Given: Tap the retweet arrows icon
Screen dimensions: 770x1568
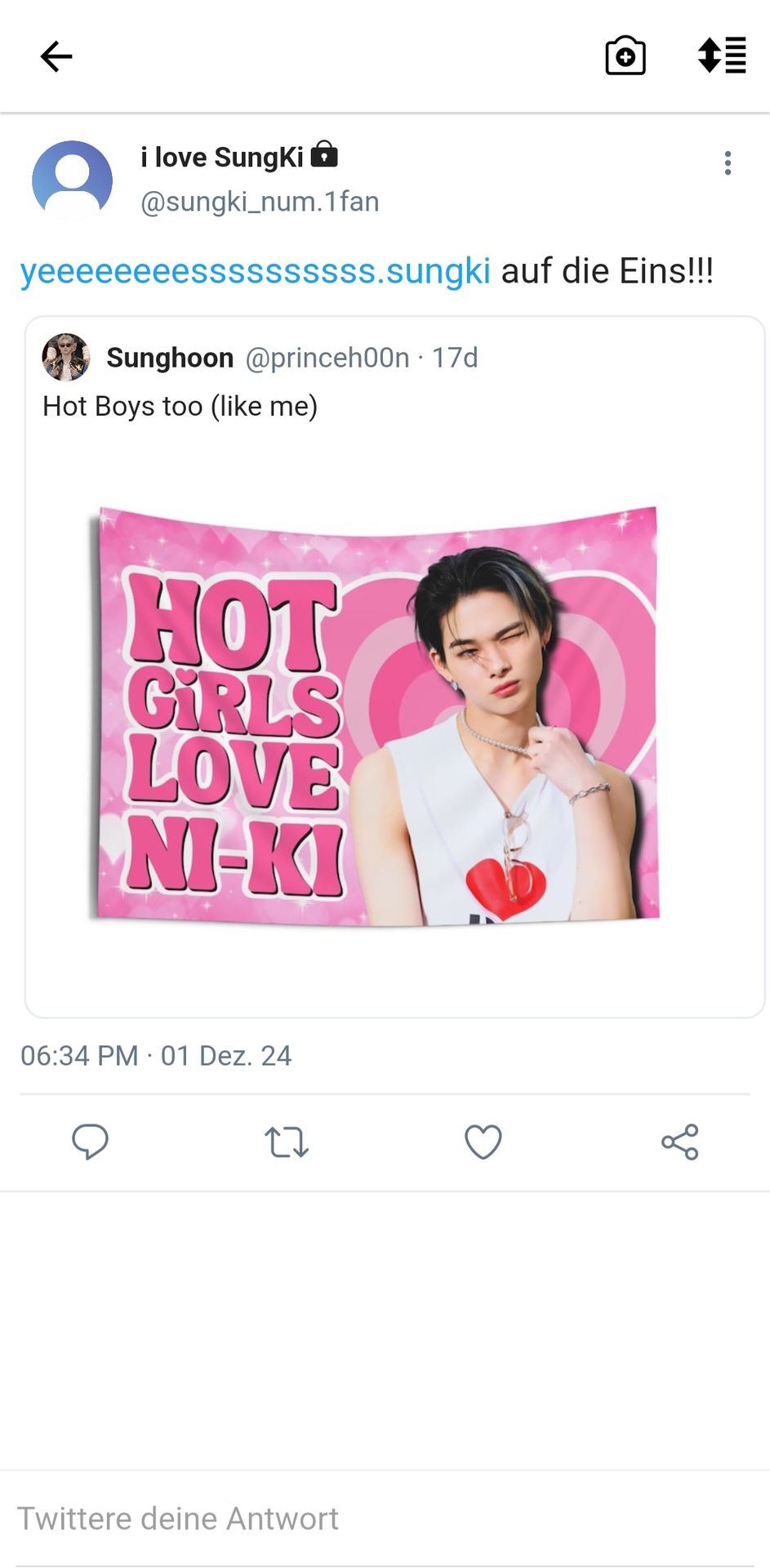Looking at the screenshot, I should [x=287, y=1142].
